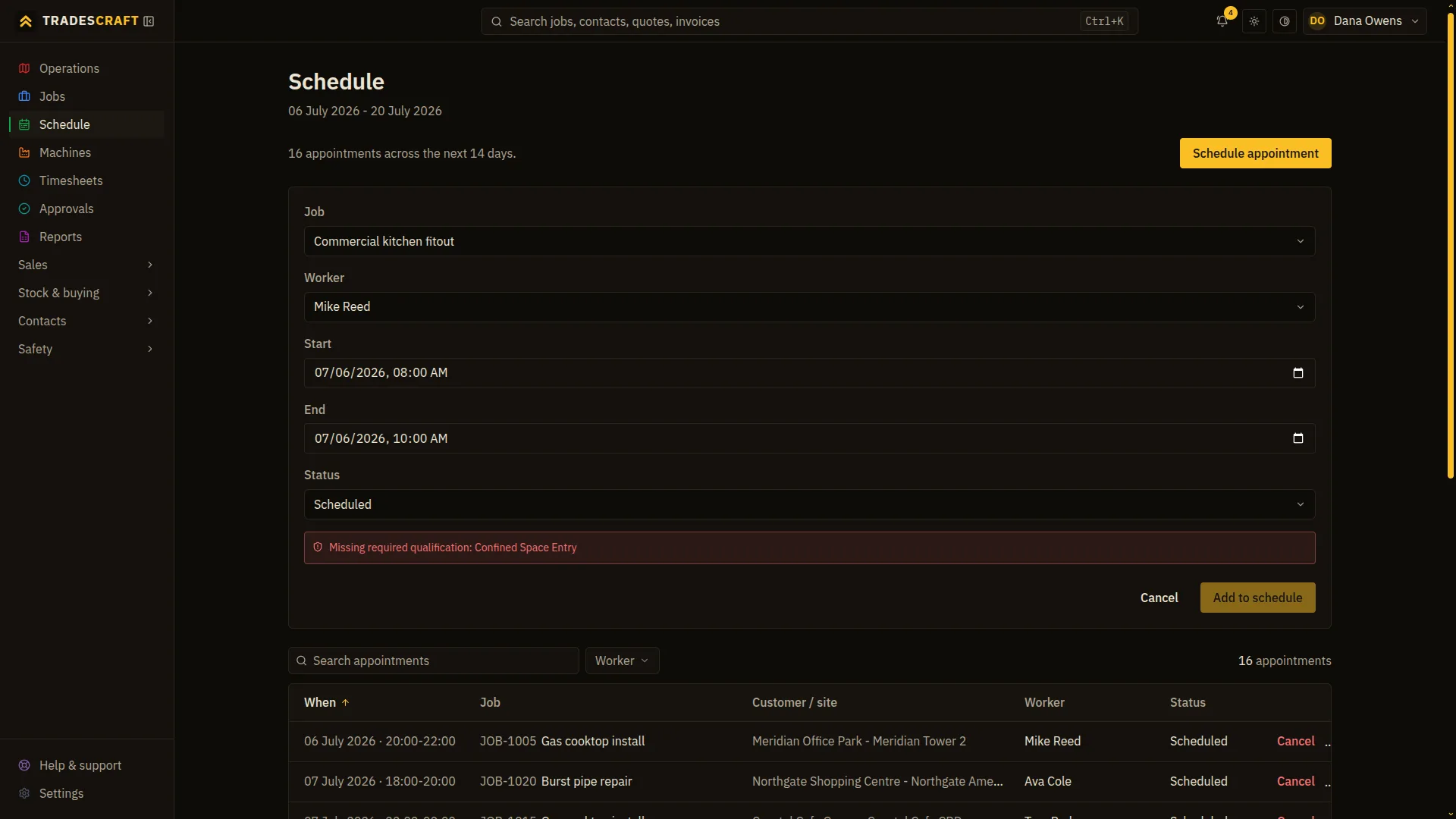
Task: Click Add to schedule button
Action: coord(1257,598)
